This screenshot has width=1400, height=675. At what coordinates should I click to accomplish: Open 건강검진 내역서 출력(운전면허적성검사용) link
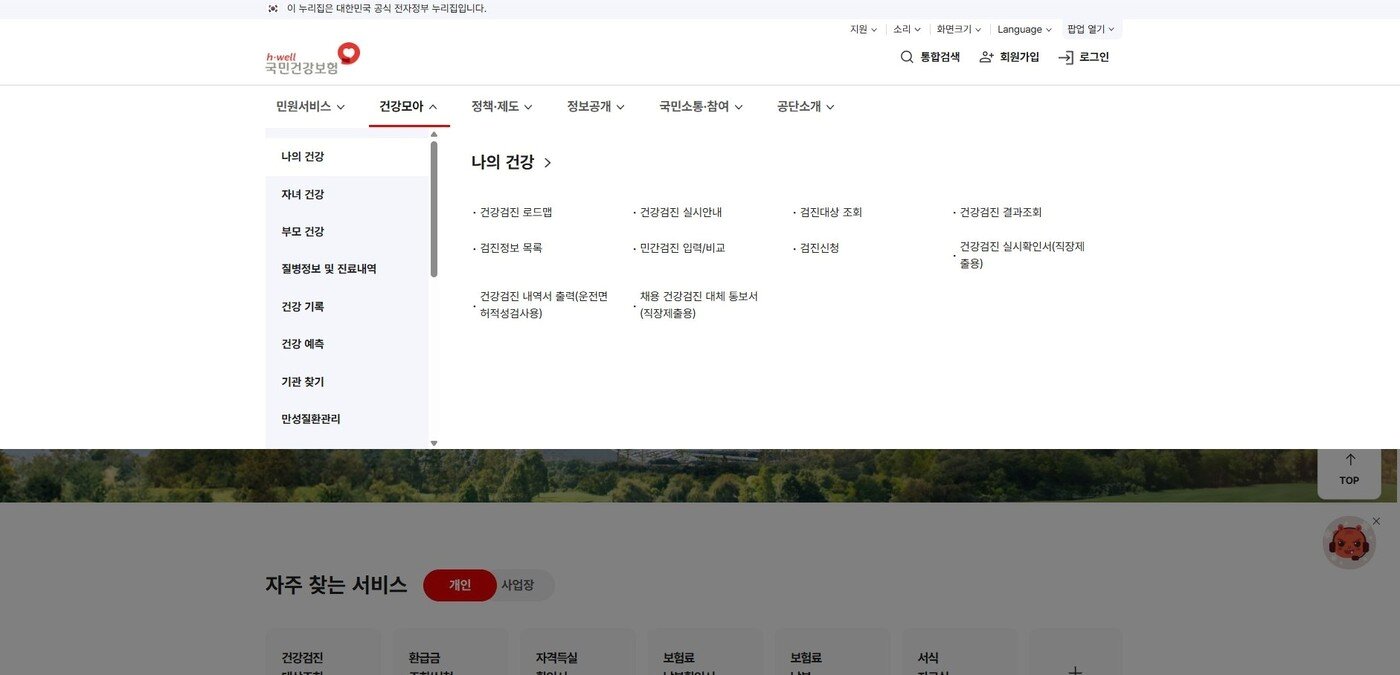(544, 305)
